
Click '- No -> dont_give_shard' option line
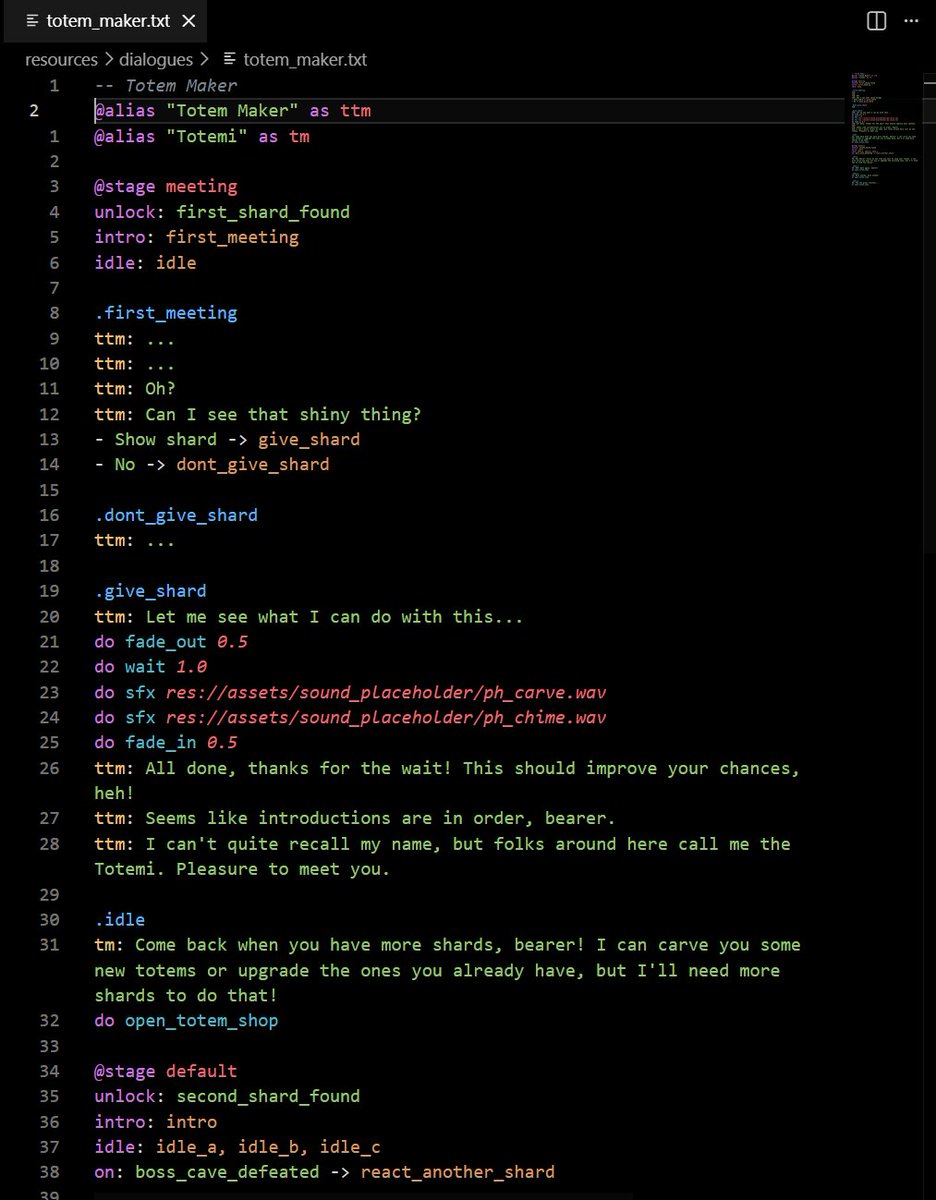click(x=212, y=465)
